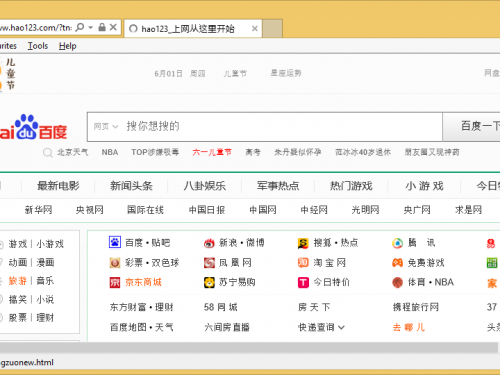This screenshot has height=375, width=500.
Task: Open the 体育 · NBA link
Action: [431, 282]
